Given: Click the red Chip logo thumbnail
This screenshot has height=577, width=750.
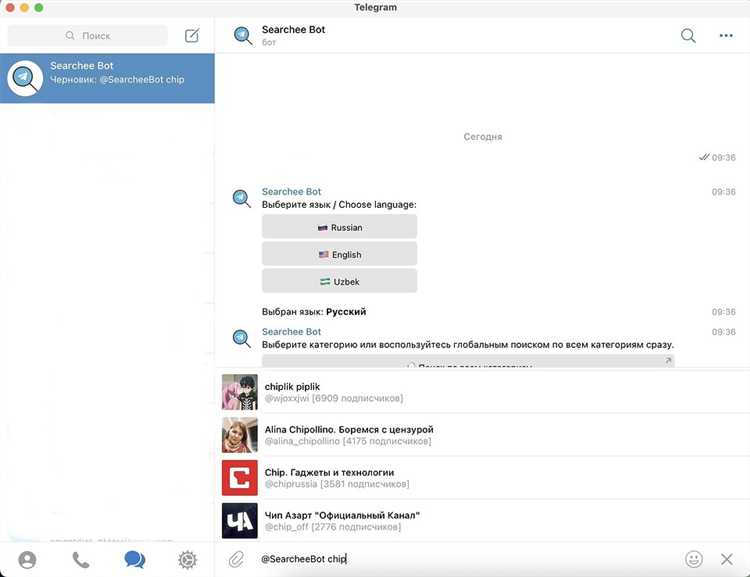Looking at the screenshot, I should 240,478.
